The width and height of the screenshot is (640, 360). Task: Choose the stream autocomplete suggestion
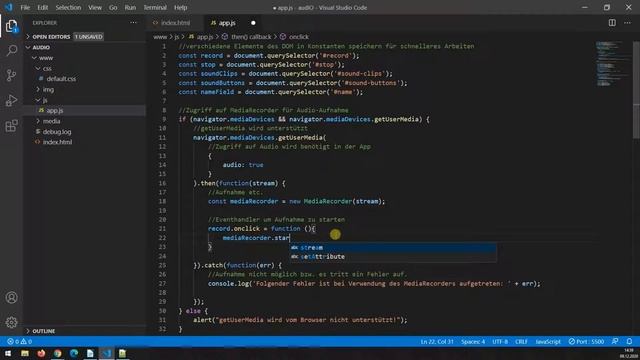(393, 248)
